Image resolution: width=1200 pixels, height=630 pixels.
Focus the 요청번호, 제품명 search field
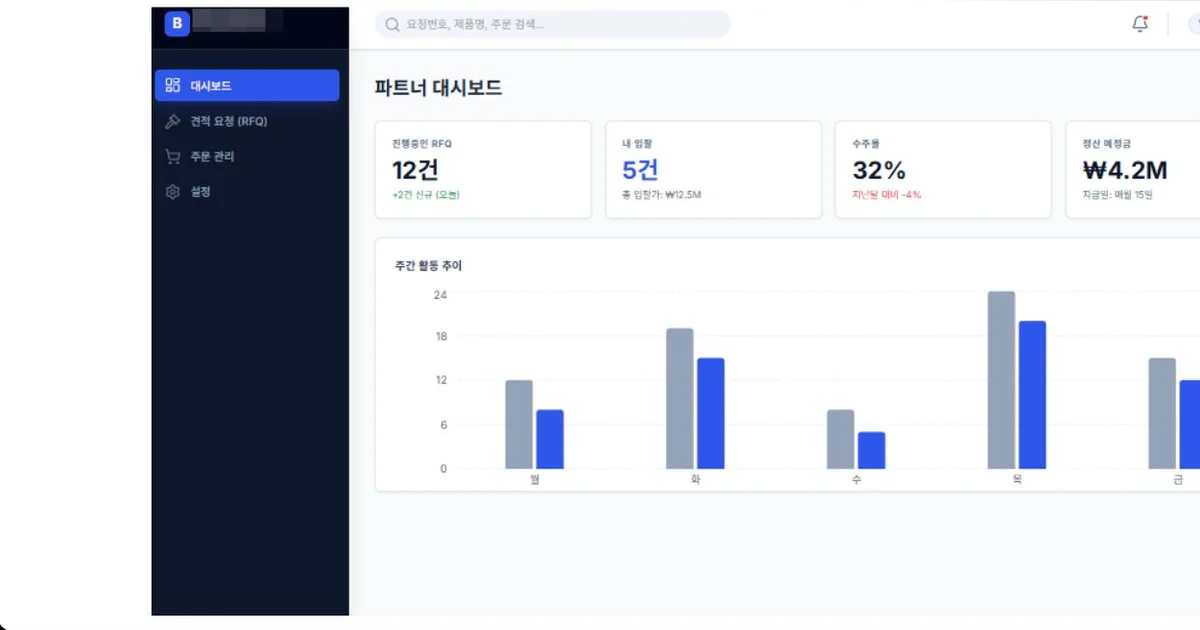553,24
